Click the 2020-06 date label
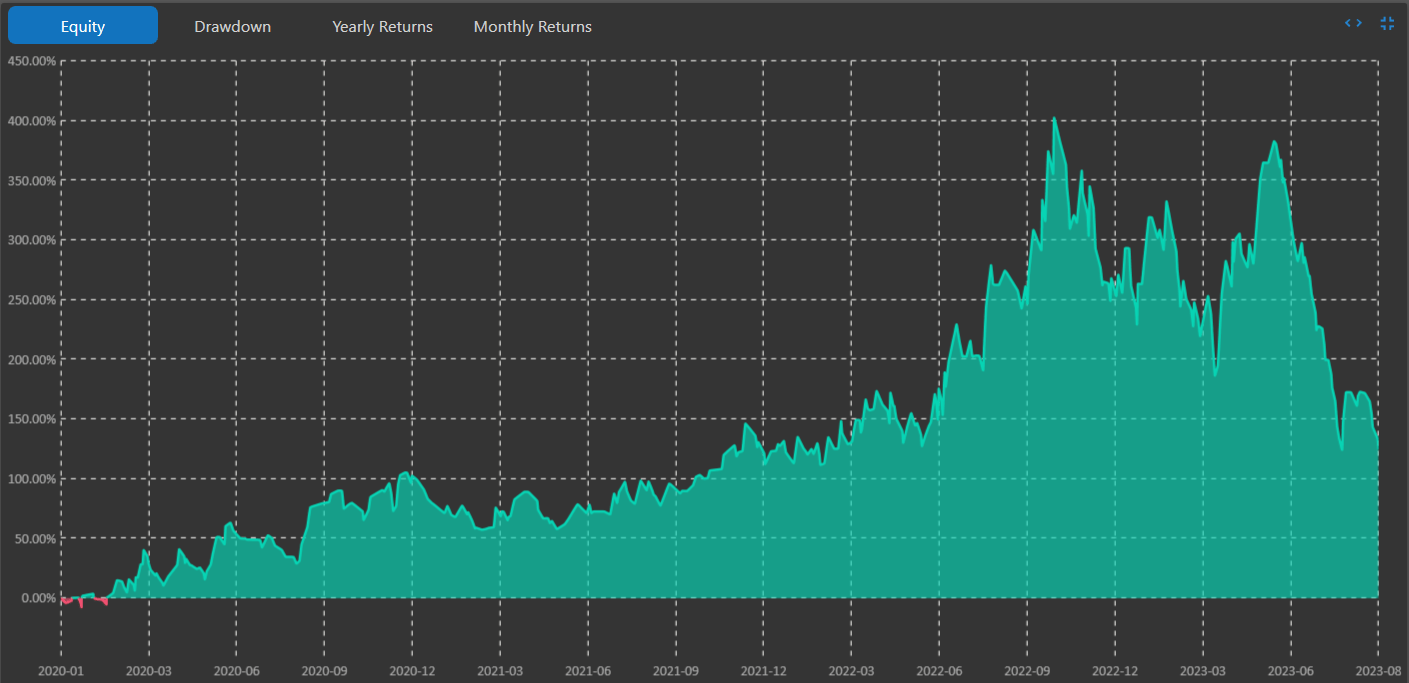 click(237, 670)
